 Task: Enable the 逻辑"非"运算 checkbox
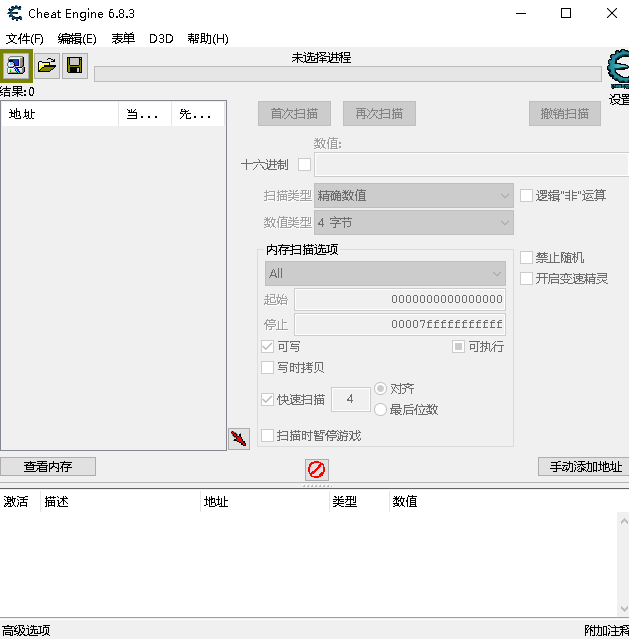[526, 196]
